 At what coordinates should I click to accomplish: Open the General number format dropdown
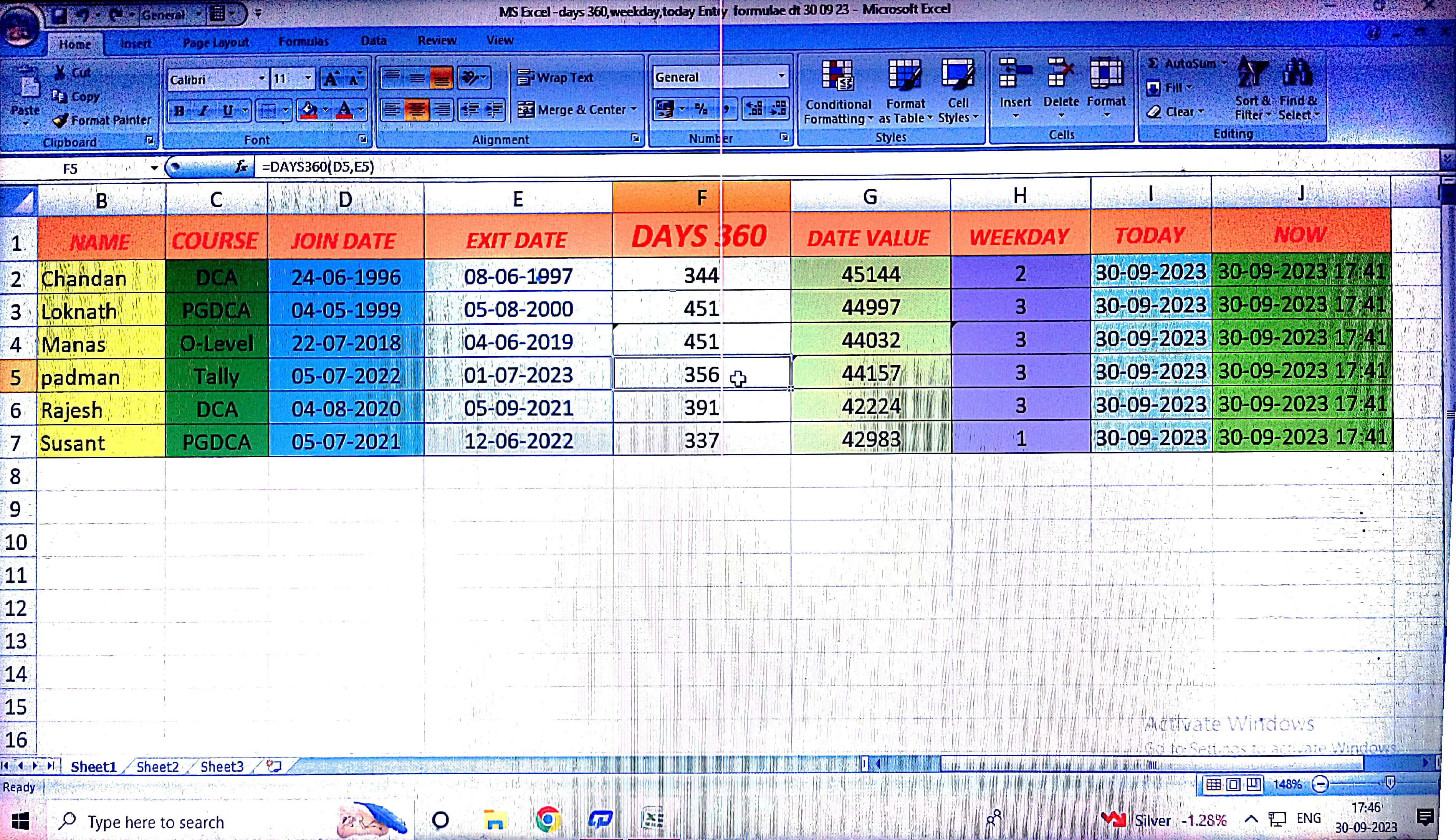[x=781, y=76]
